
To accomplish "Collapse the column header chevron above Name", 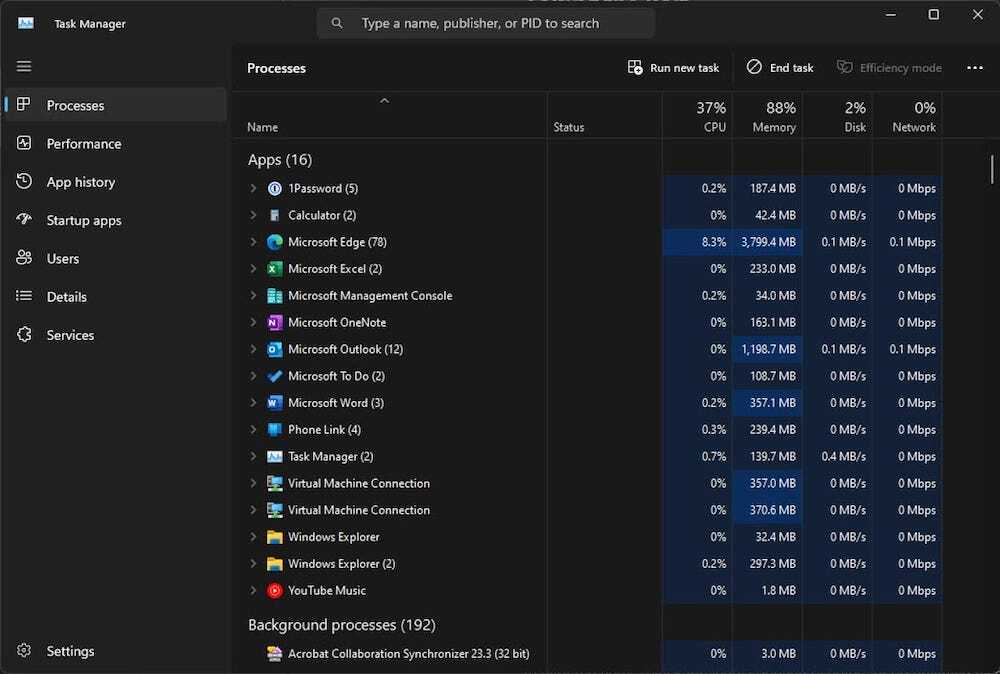I will pos(384,101).
